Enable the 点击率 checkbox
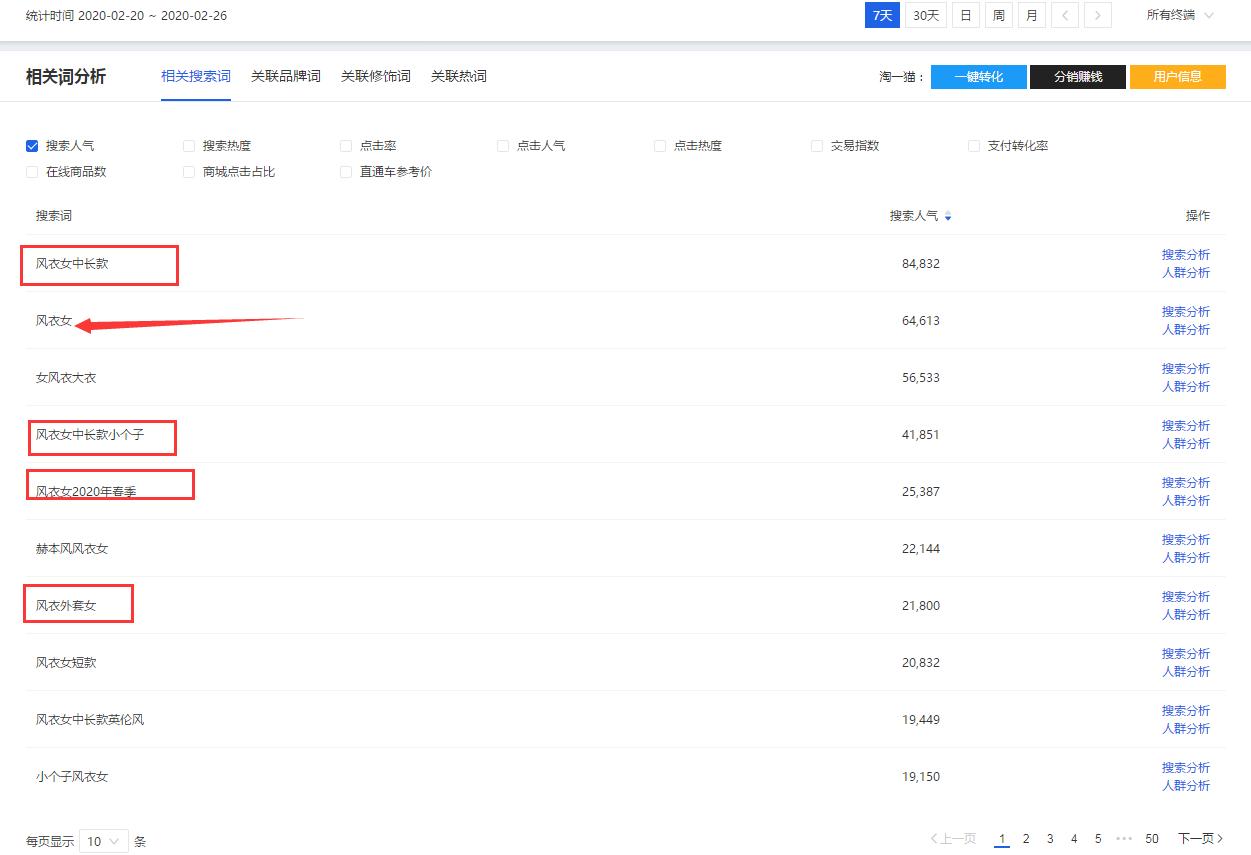The height and width of the screenshot is (855, 1251). tap(345, 145)
